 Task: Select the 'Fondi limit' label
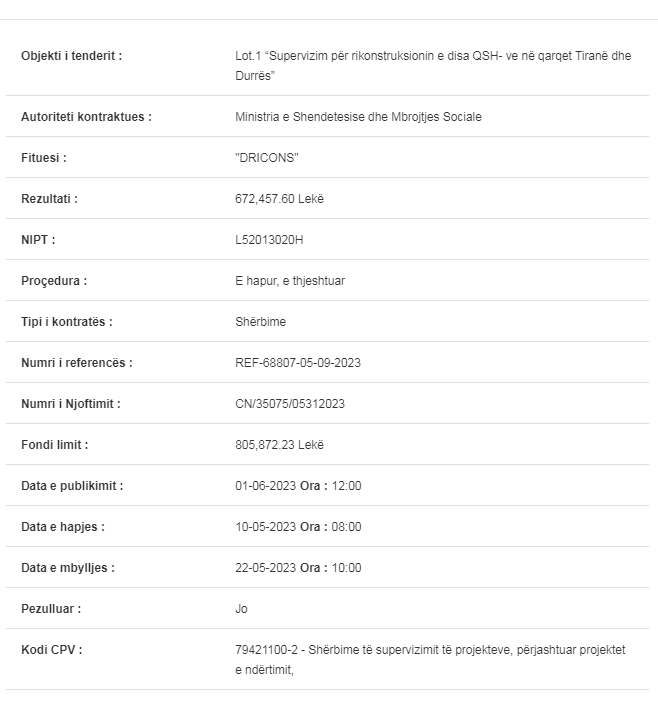pyautogui.click(x=54, y=445)
